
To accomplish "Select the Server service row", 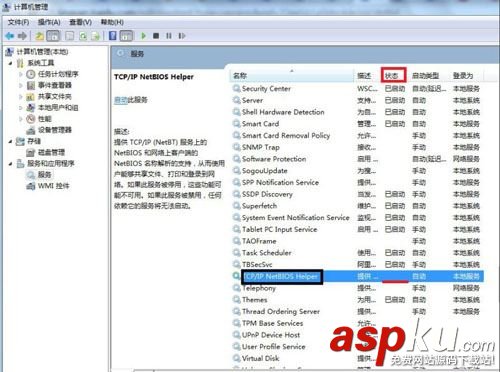I will pyautogui.click(x=358, y=100).
